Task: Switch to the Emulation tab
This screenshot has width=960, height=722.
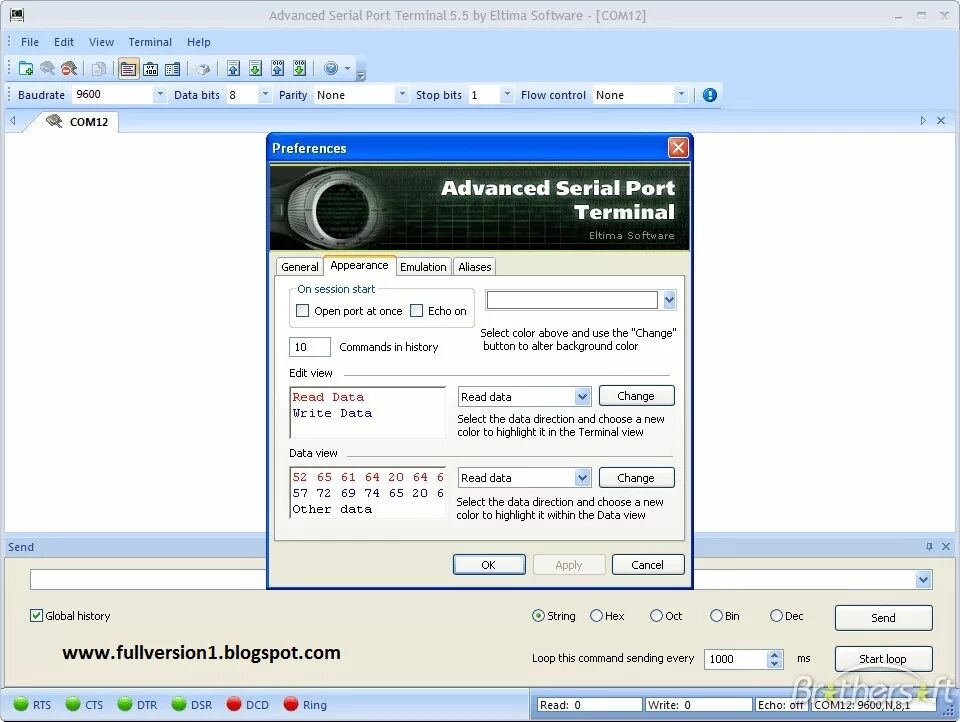Action: [423, 266]
